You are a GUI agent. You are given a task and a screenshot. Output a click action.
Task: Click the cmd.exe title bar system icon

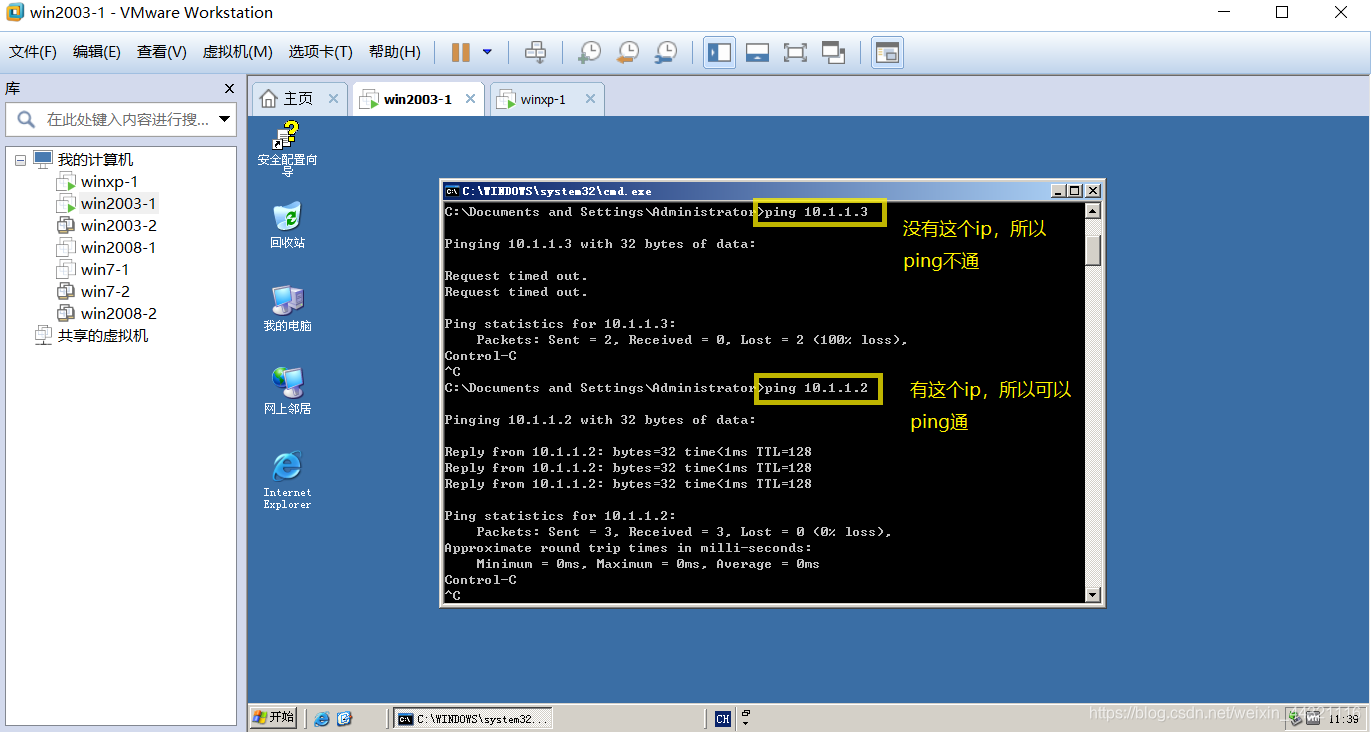point(452,191)
